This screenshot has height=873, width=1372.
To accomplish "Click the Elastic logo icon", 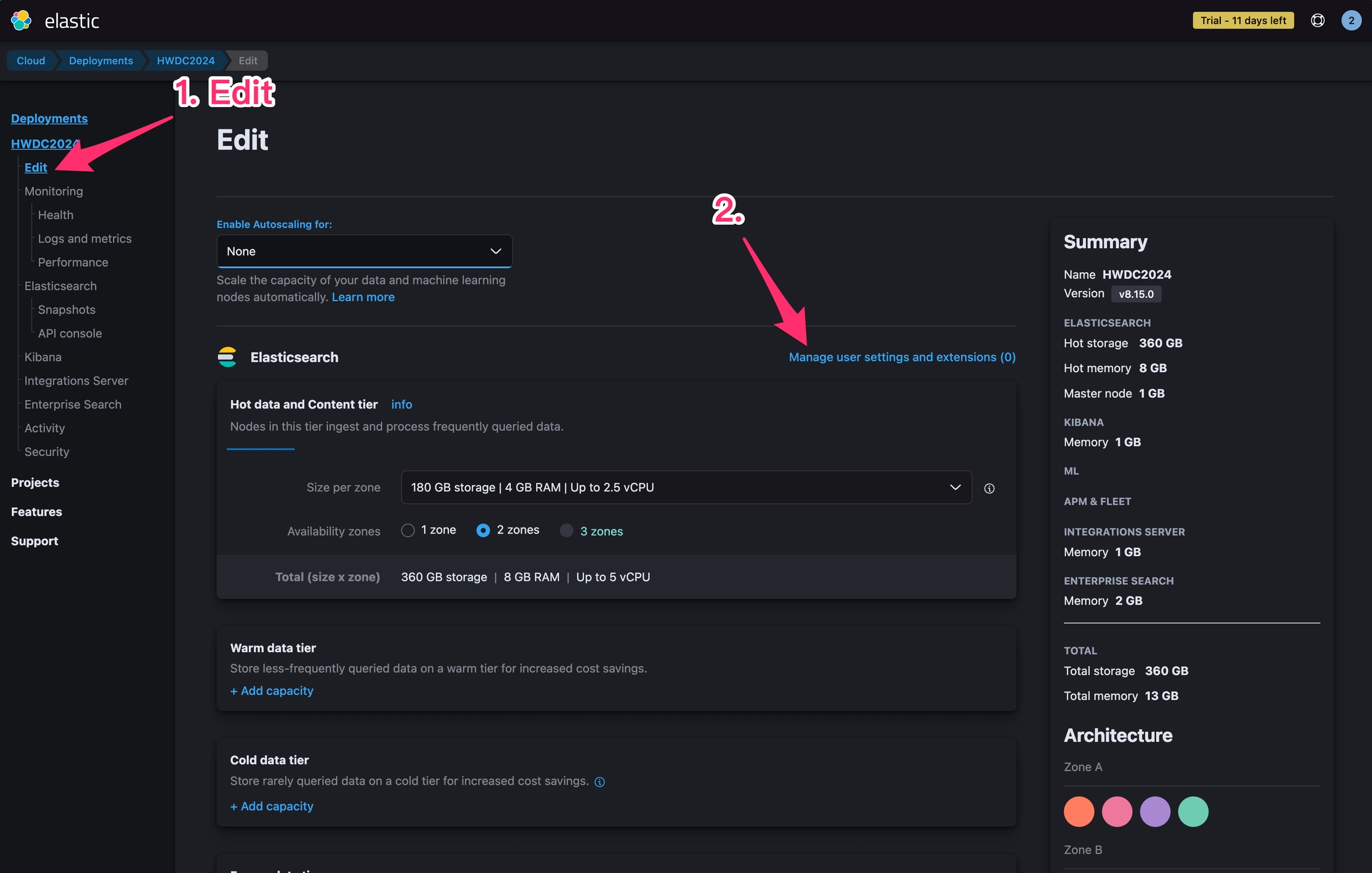I will pos(21,20).
